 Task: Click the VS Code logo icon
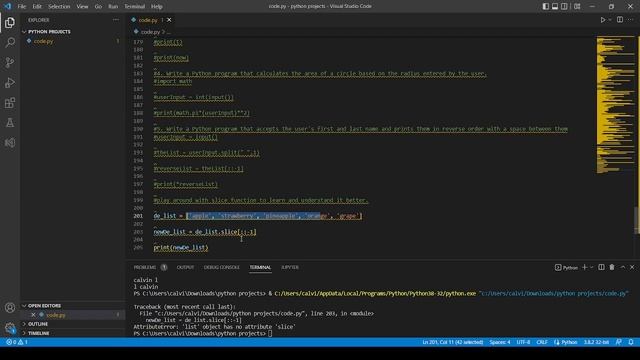click(x=7, y=6)
